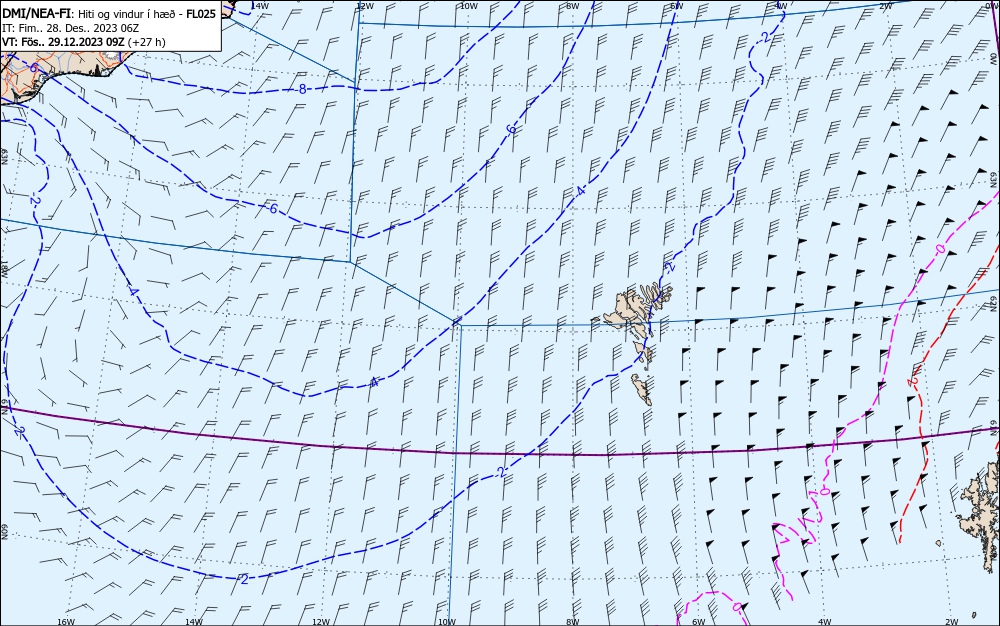Click the blue '8' isotherm contour label

tap(302, 89)
